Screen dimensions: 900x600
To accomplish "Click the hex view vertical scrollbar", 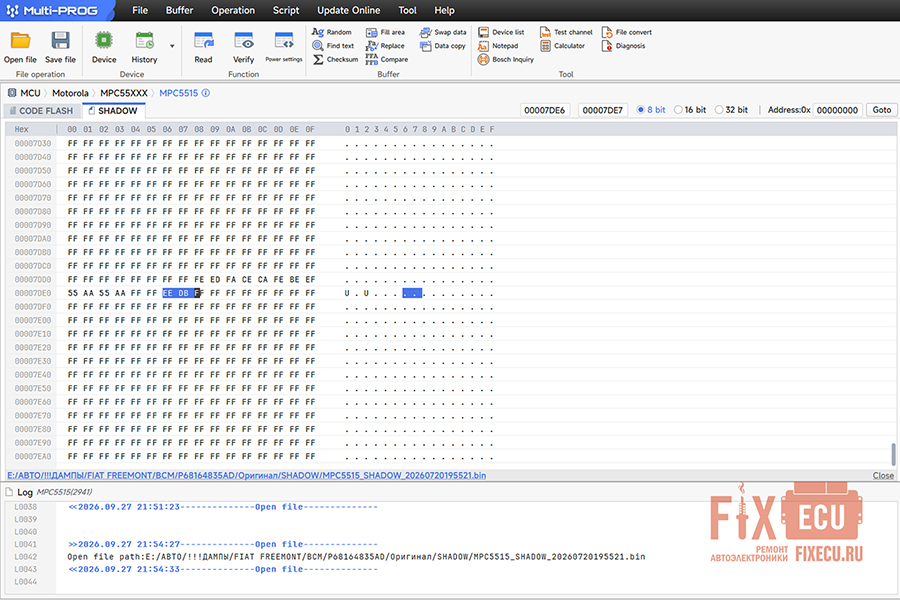I will 893,454.
